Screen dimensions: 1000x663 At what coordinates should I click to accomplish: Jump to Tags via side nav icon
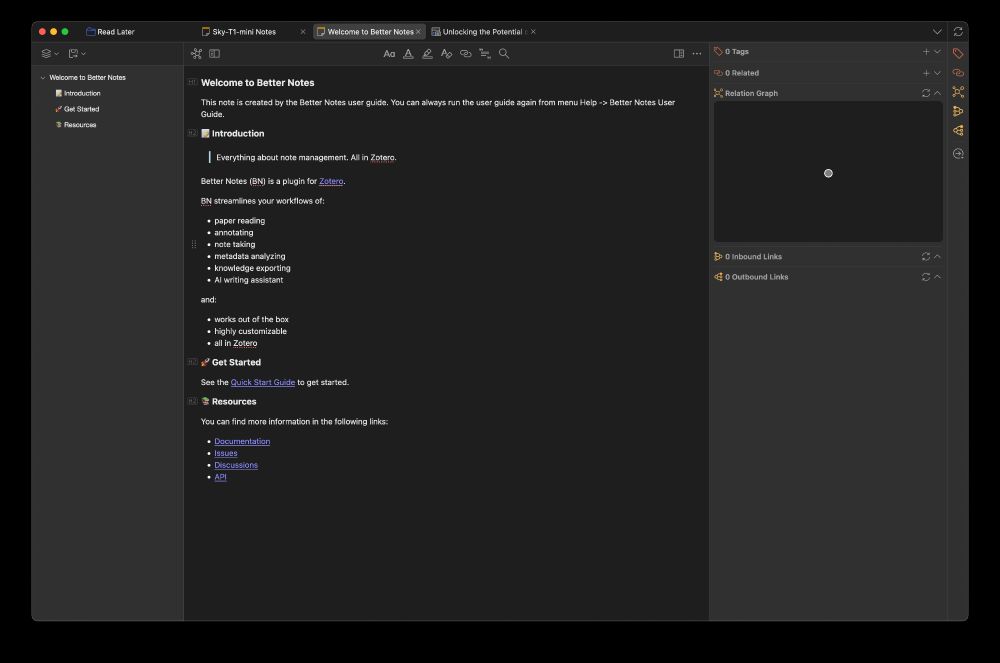958,53
